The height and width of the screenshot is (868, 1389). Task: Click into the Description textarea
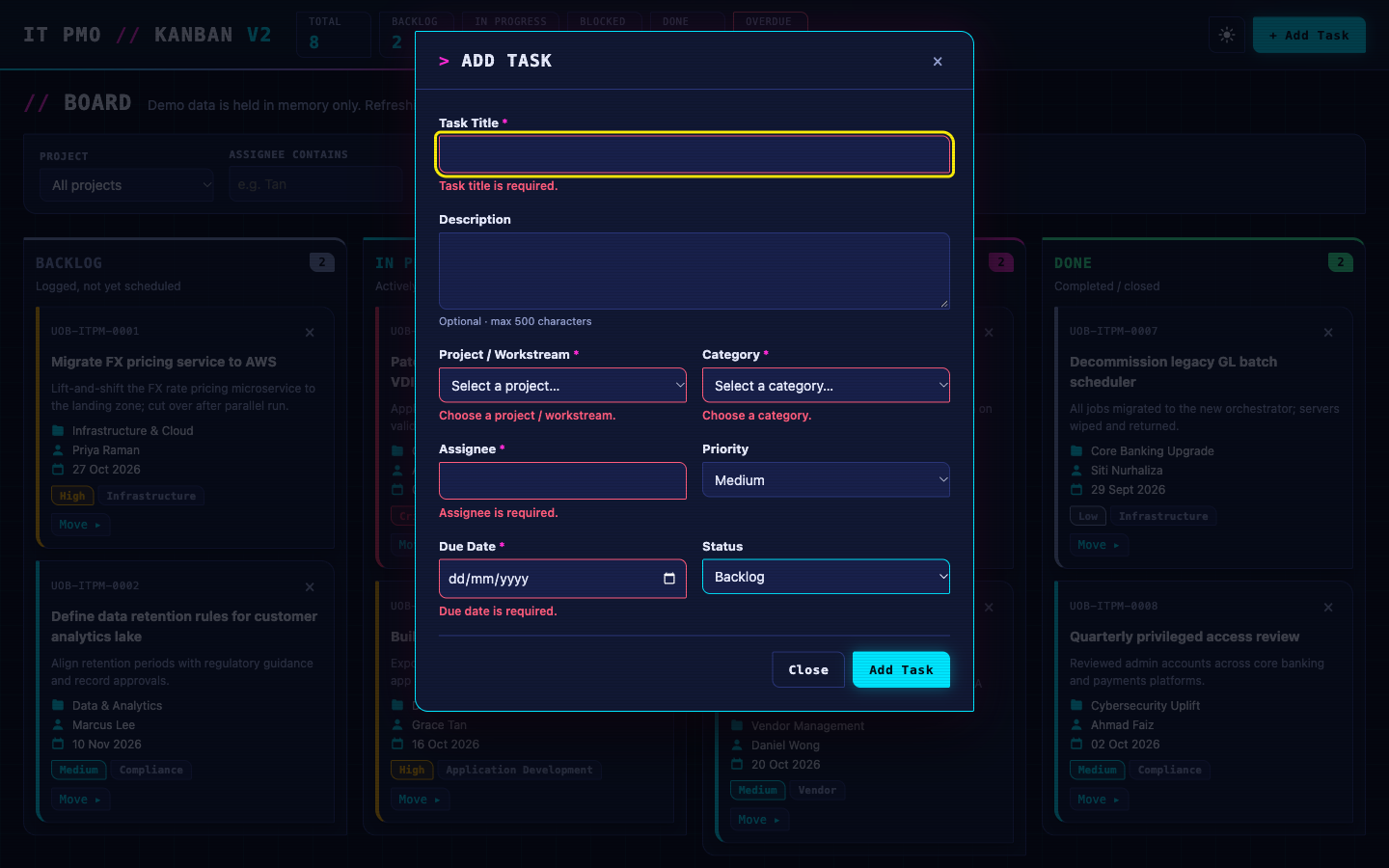click(694, 271)
